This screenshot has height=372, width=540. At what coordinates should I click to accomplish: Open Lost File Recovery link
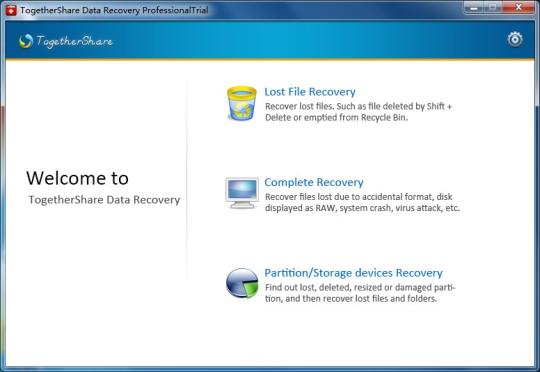(310, 92)
